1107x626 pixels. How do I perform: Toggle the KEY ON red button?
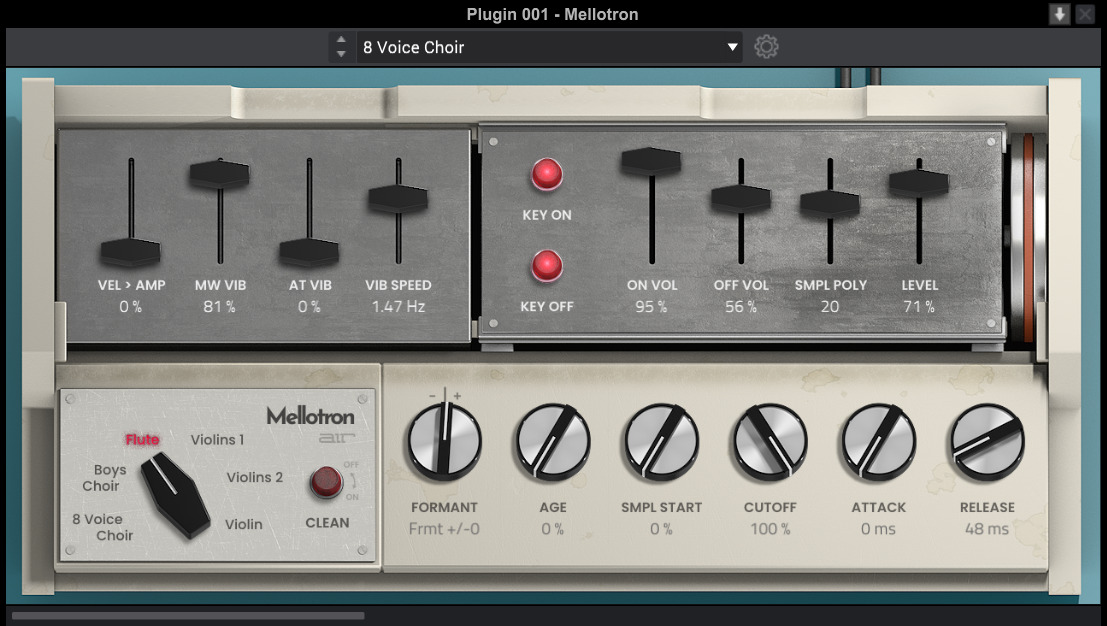[547, 174]
